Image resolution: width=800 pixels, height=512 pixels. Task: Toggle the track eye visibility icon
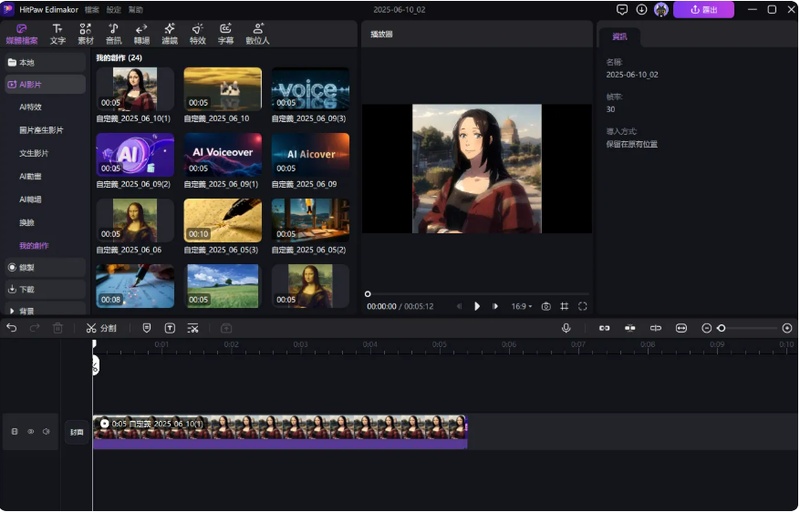[31, 432]
